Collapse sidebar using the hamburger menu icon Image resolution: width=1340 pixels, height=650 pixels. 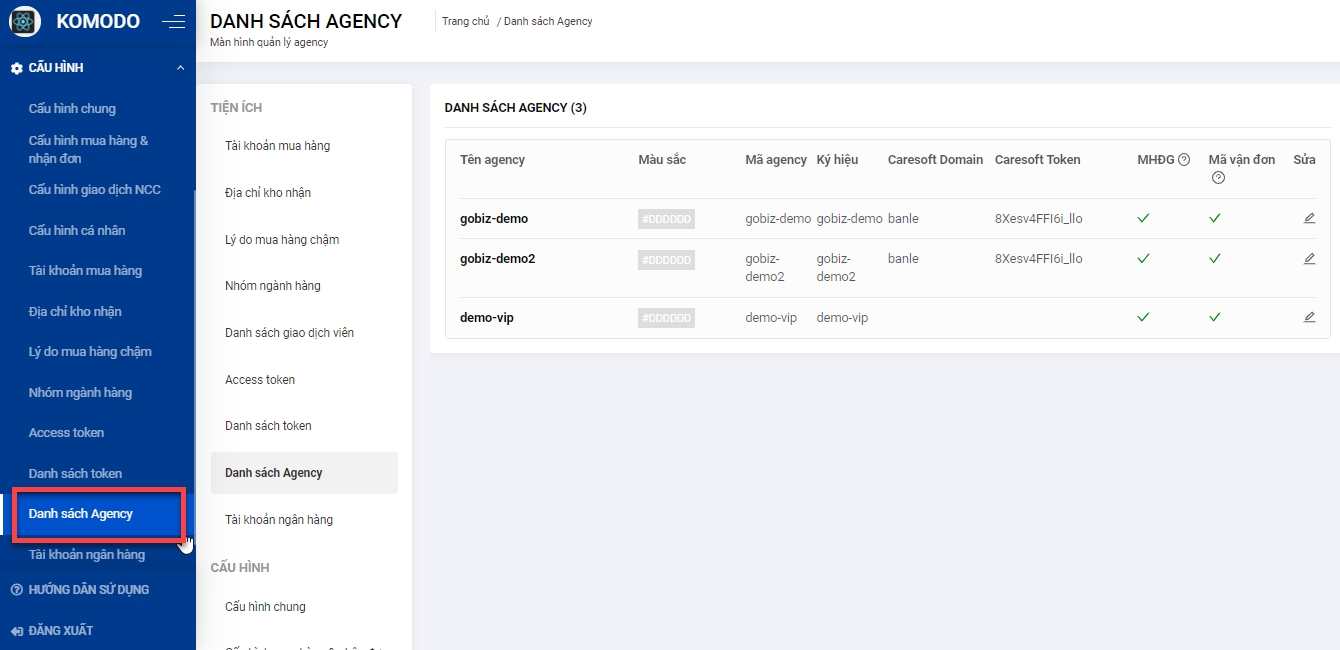coord(173,21)
